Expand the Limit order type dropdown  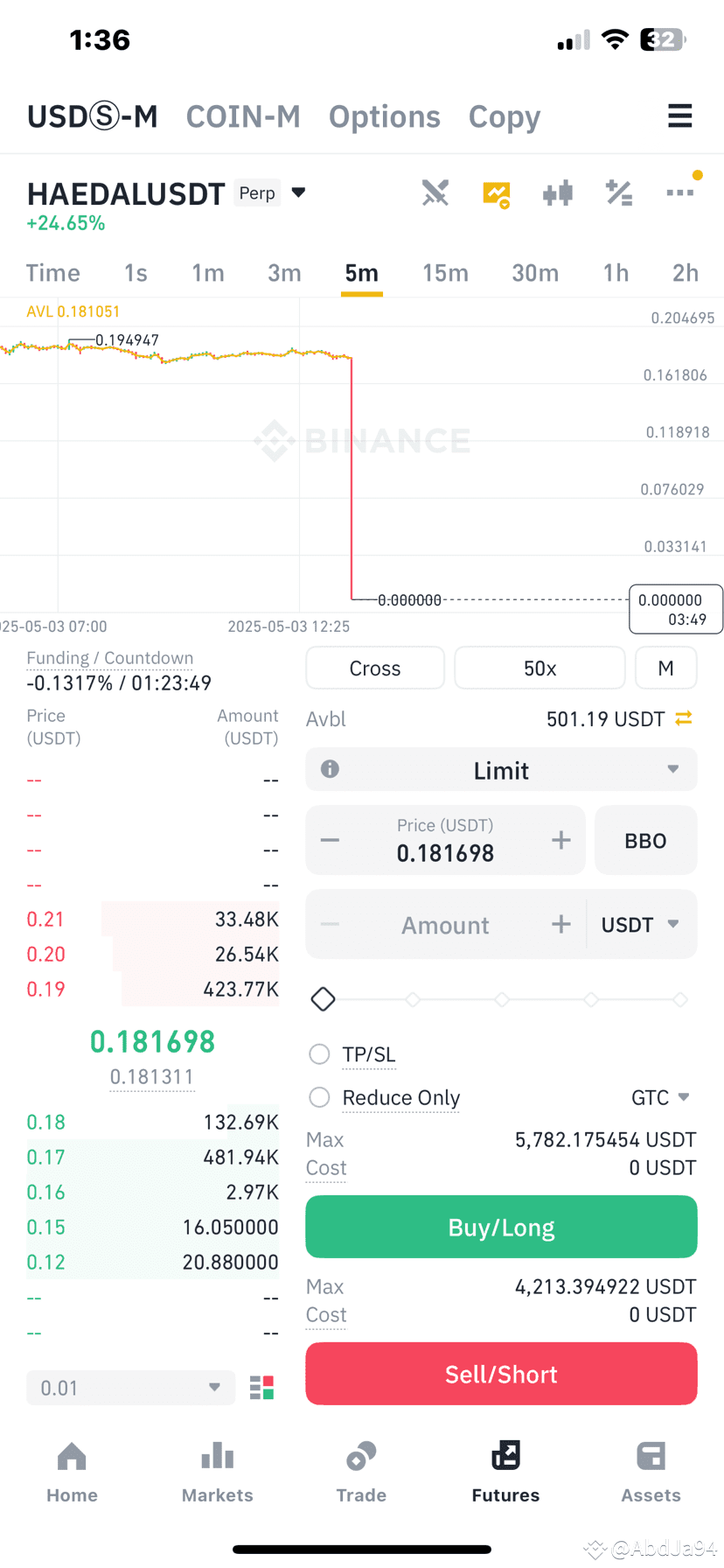pyautogui.click(x=501, y=770)
